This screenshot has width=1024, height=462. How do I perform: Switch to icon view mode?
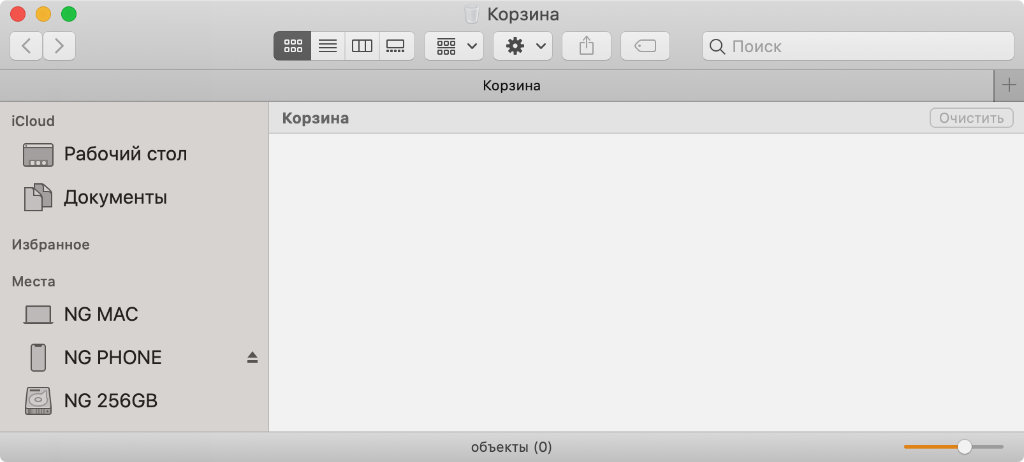[x=292, y=46]
